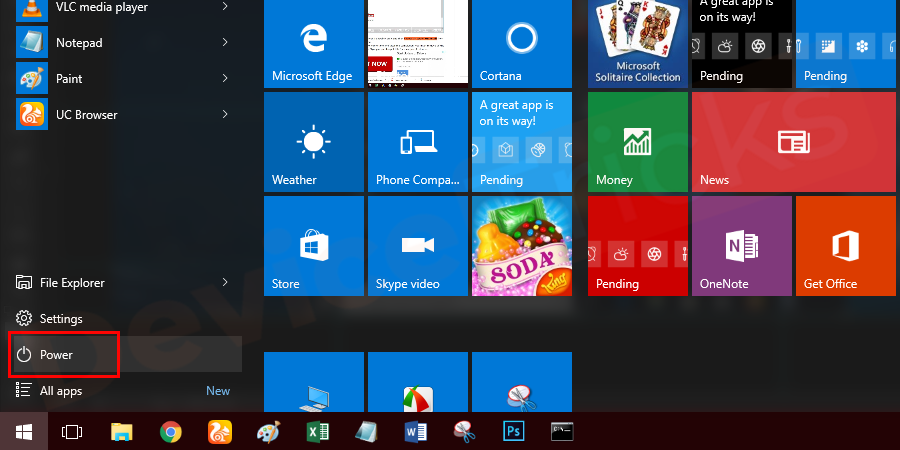The width and height of the screenshot is (900, 450).
Task: Launch Word from the taskbar
Action: click(x=415, y=432)
